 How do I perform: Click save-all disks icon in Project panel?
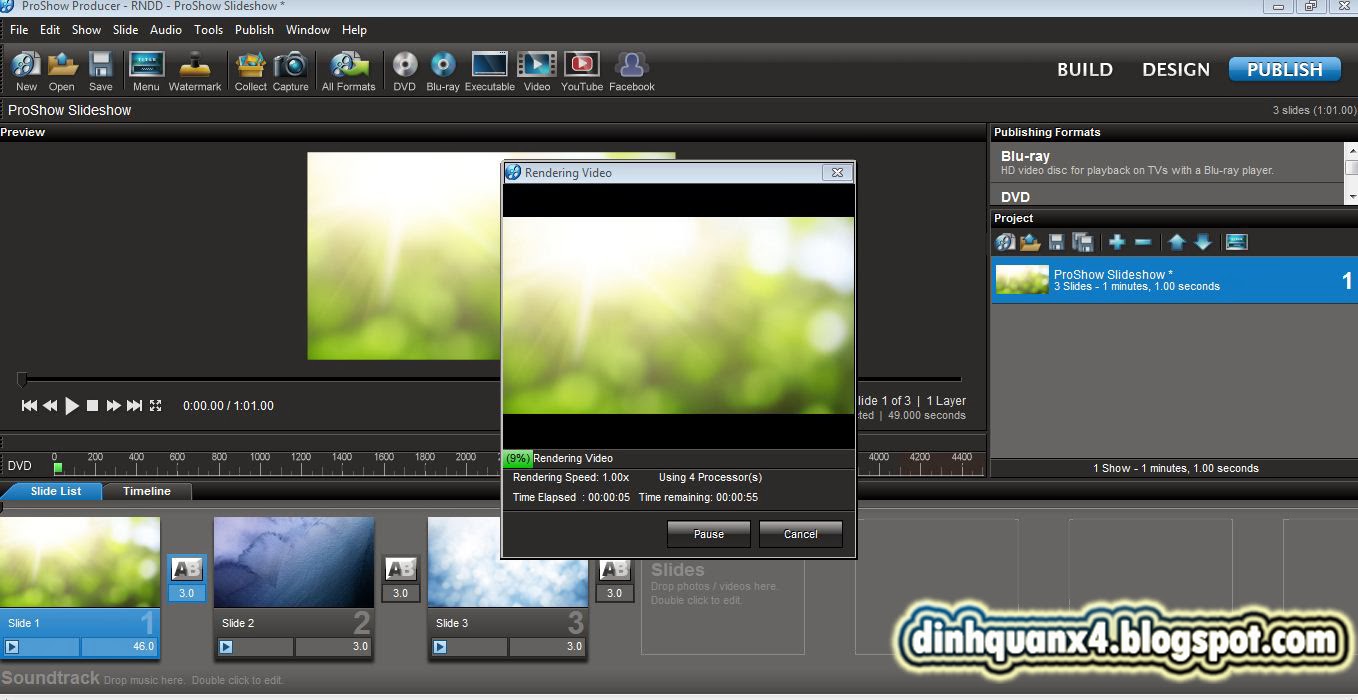pyautogui.click(x=1082, y=242)
